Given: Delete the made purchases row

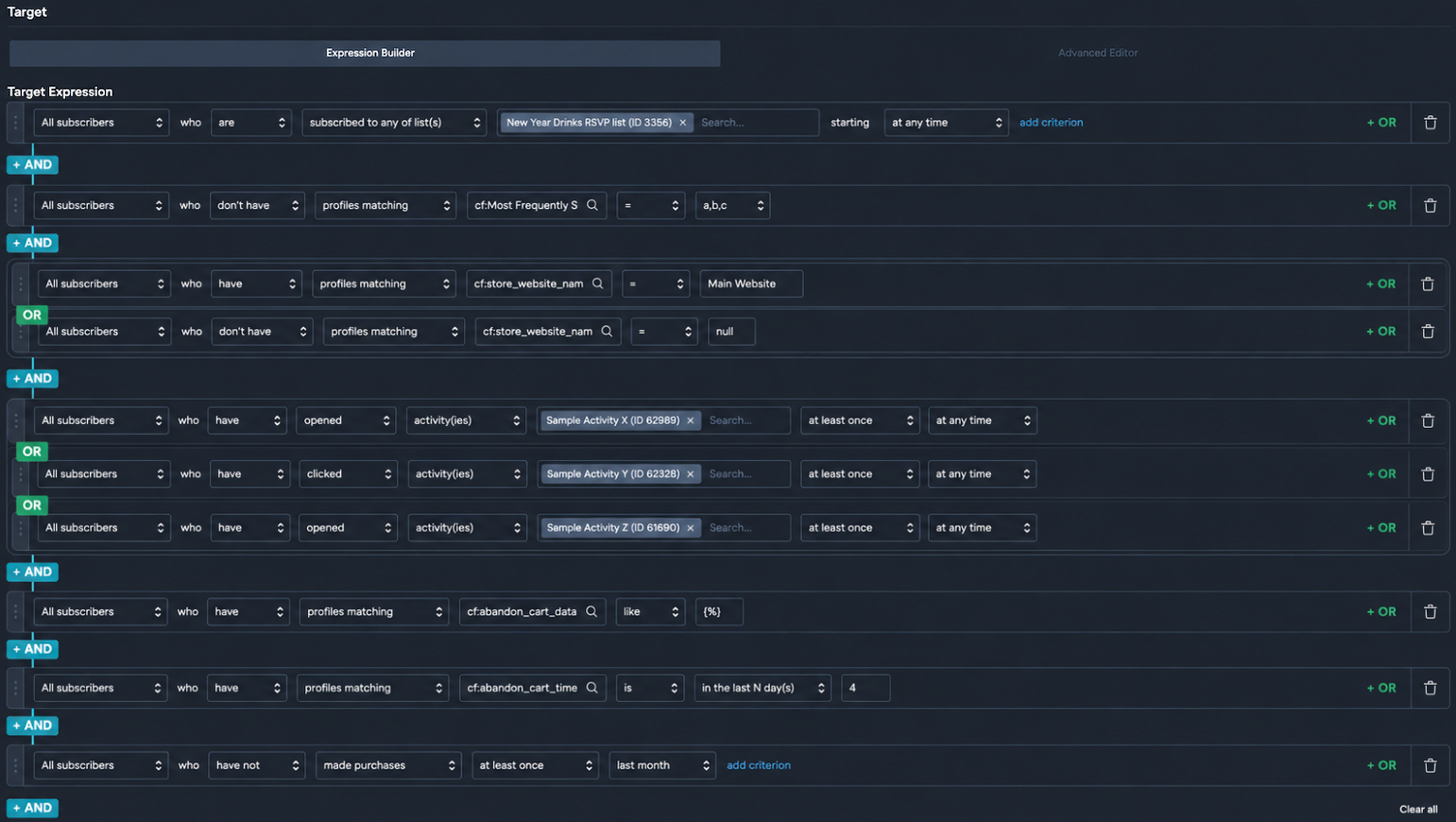Looking at the screenshot, I should coord(1430,765).
